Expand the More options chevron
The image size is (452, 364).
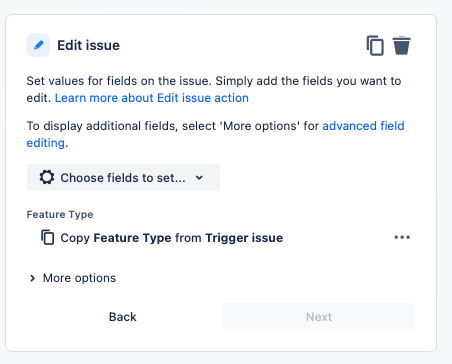pyautogui.click(x=32, y=278)
